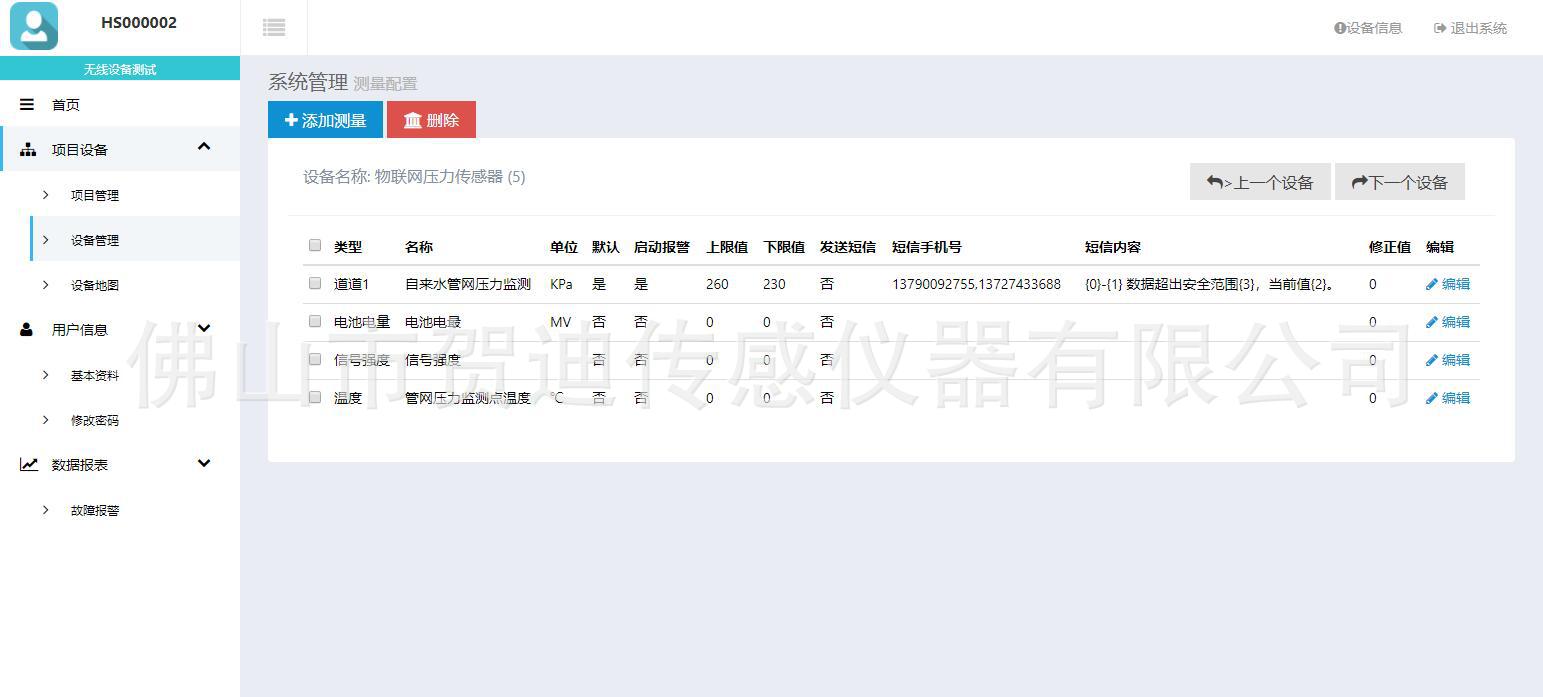1543x697 pixels.
Task: Select the checkbox for 温度 row
Action: [x=315, y=397]
